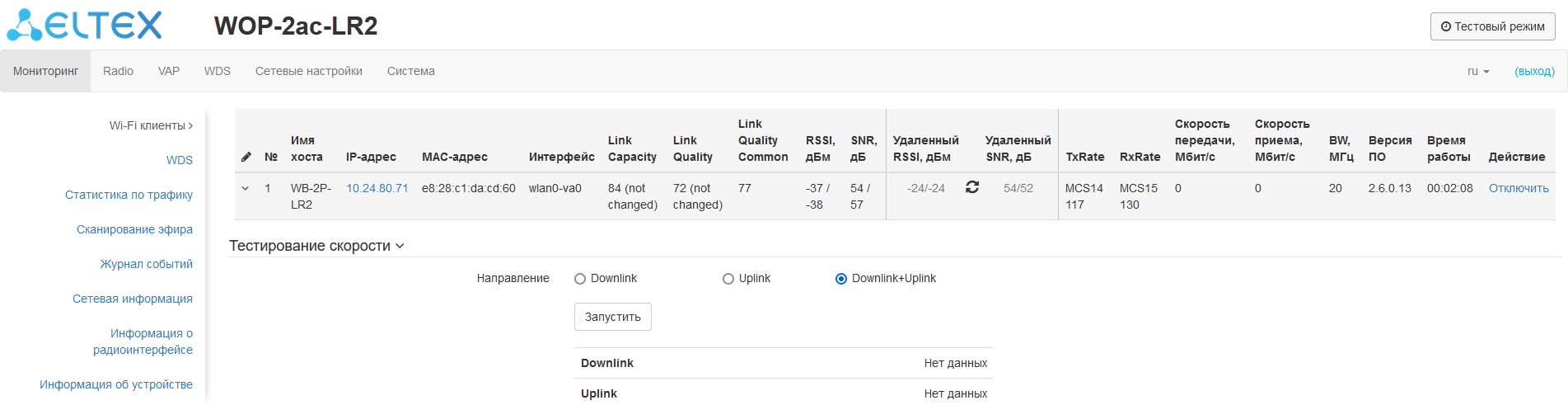1568x405 pixels.
Task: Select the Uplink radio button
Action: pos(728,279)
